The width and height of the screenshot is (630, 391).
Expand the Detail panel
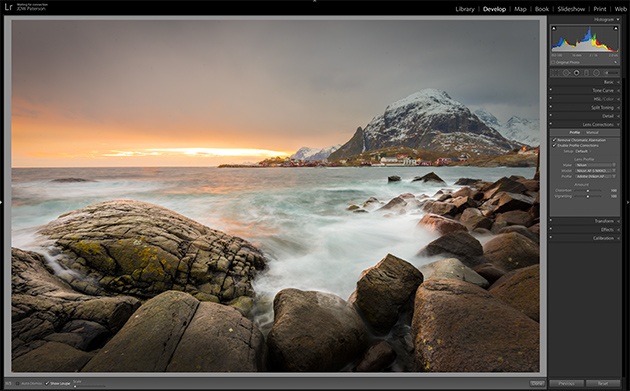pyautogui.click(x=618, y=116)
